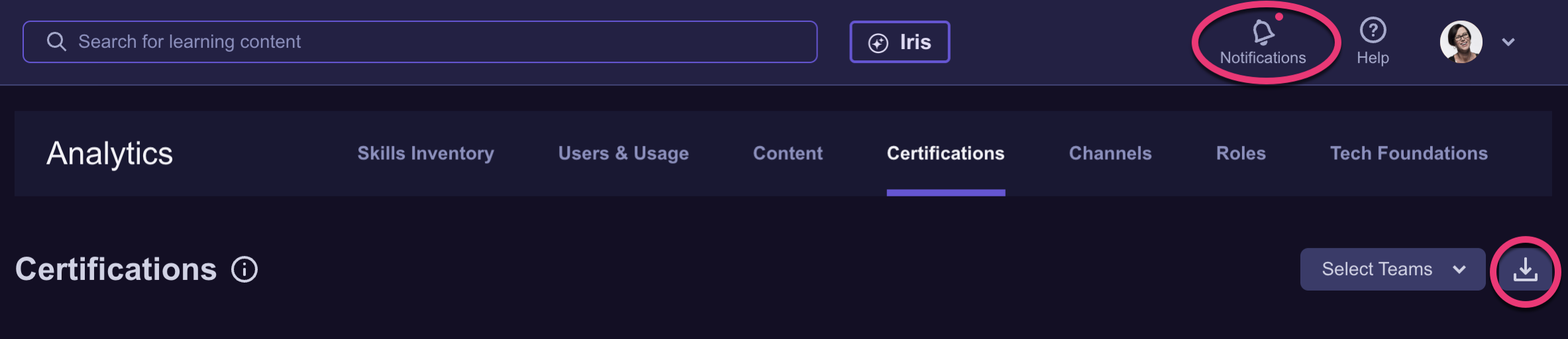Click the user profile avatar photo

(1461, 42)
